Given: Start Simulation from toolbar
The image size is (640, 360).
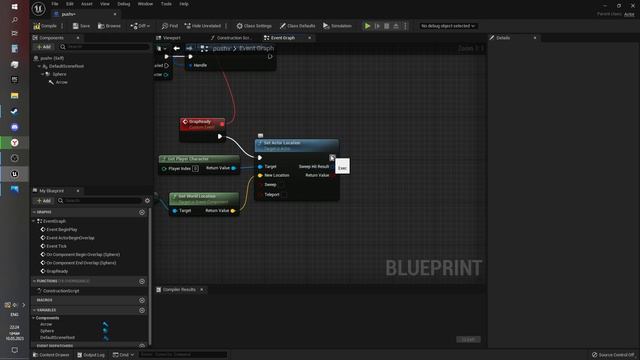Looking at the screenshot, I should (337, 26).
